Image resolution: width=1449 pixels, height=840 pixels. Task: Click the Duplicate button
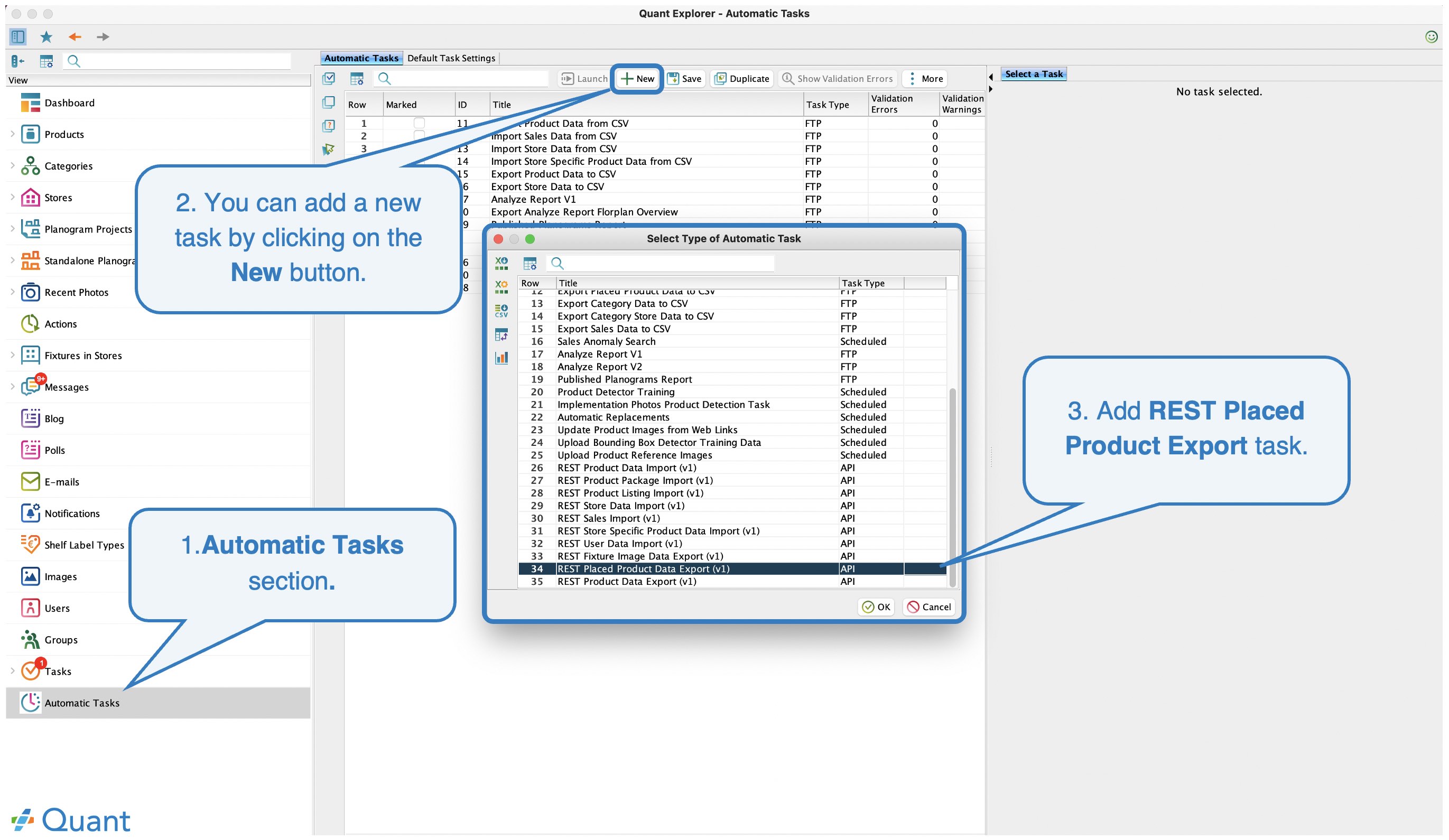click(742, 79)
